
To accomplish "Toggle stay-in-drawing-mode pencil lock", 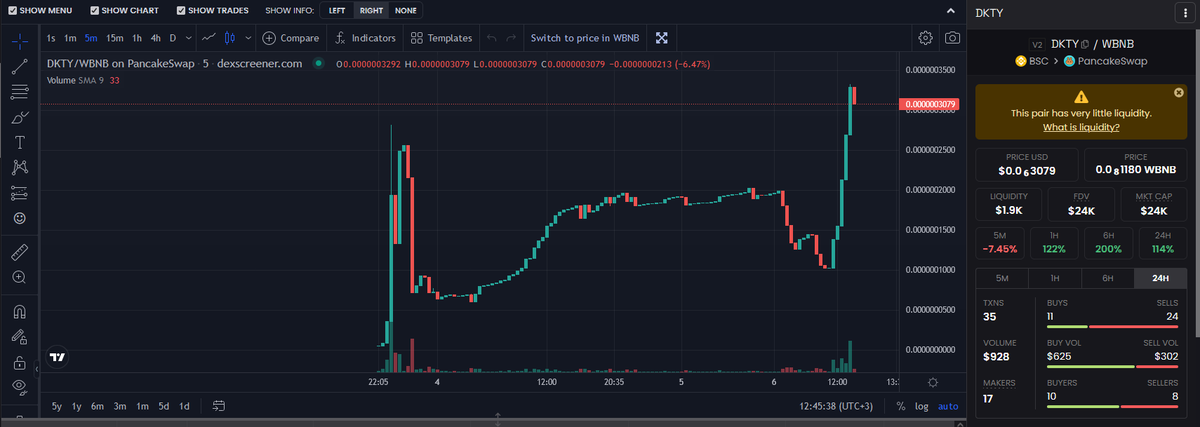I will (19, 337).
